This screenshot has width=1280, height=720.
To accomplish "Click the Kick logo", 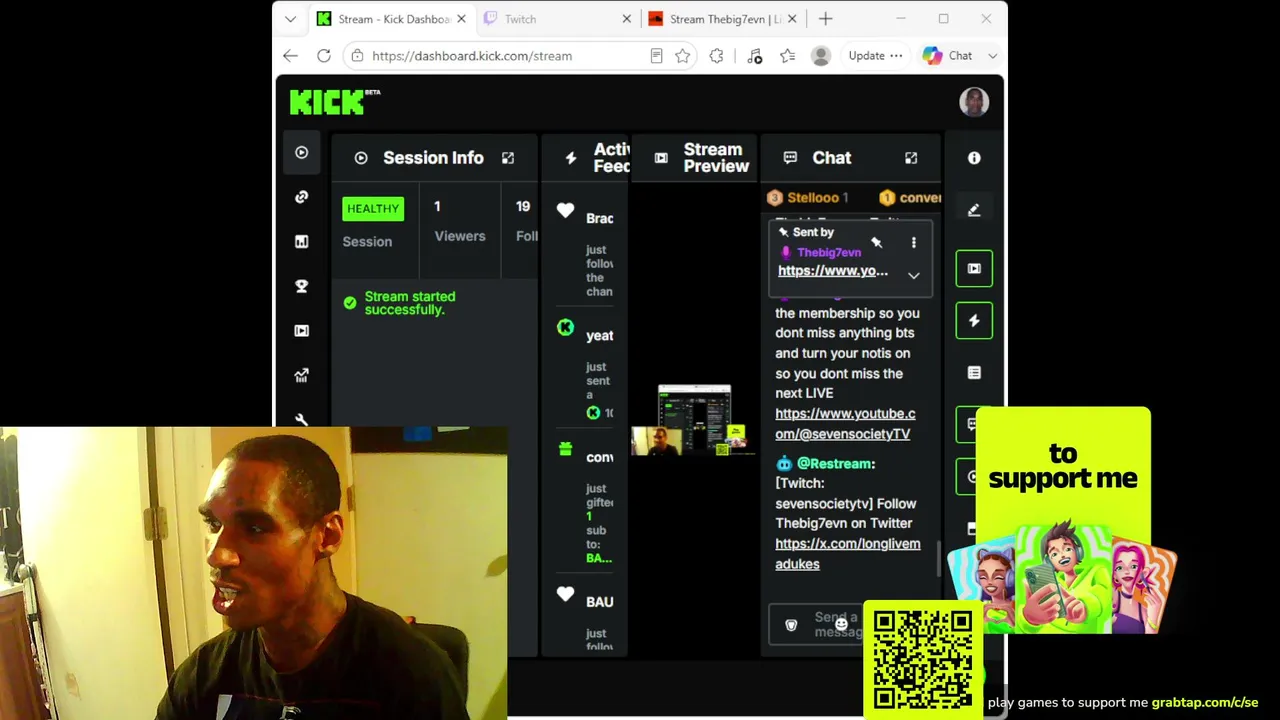I will [335, 102].
